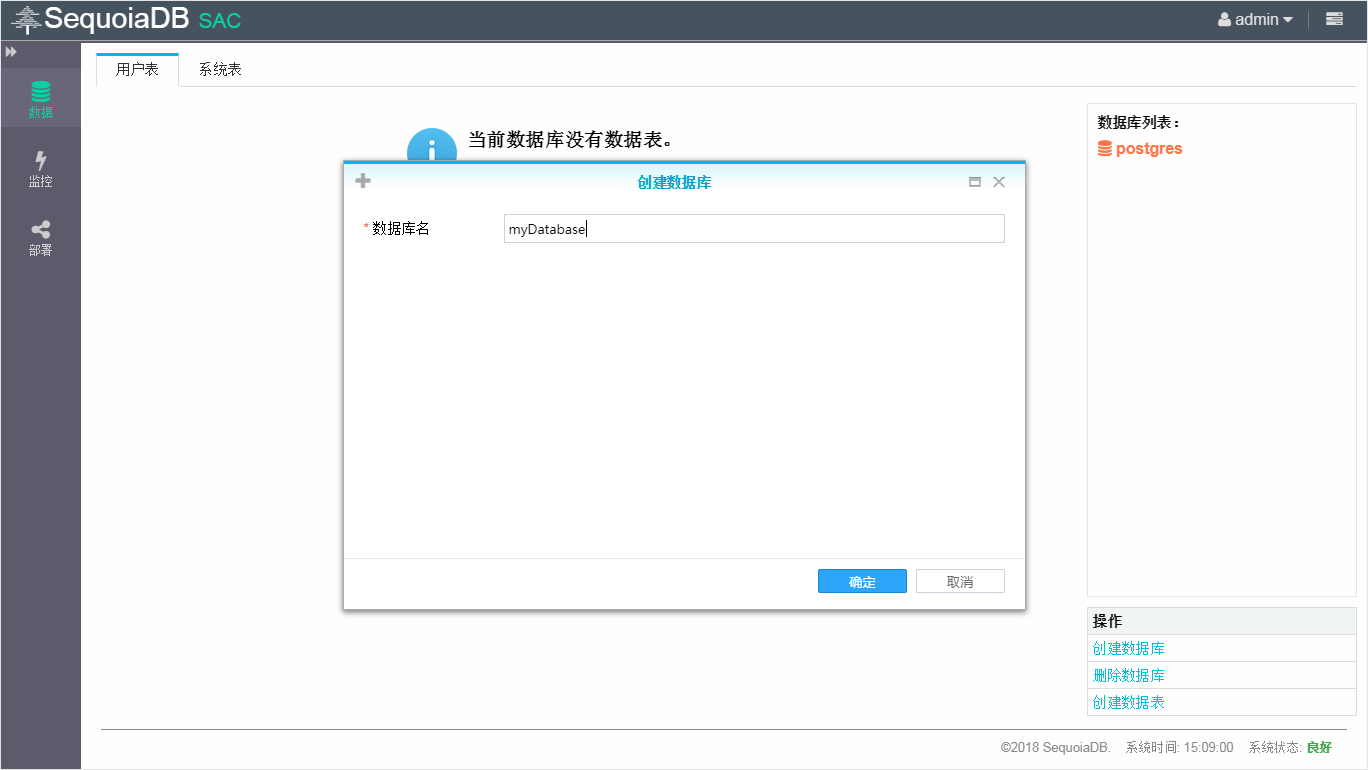Click the server list icon beside admin
The image size is (1368, 770).
click(x=1334, y=19)
